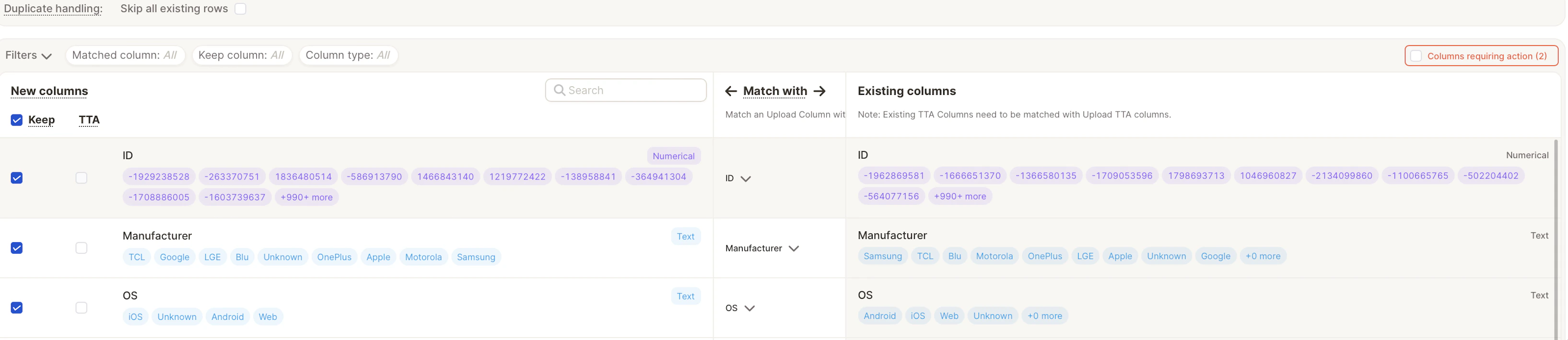
Task: Tick the TTA checkbox for Manufacturer row
Action: (x=82, y=248)
